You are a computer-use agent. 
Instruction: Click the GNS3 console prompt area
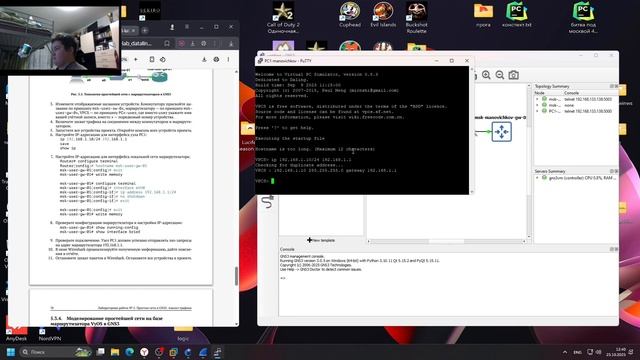pos(283,278)
